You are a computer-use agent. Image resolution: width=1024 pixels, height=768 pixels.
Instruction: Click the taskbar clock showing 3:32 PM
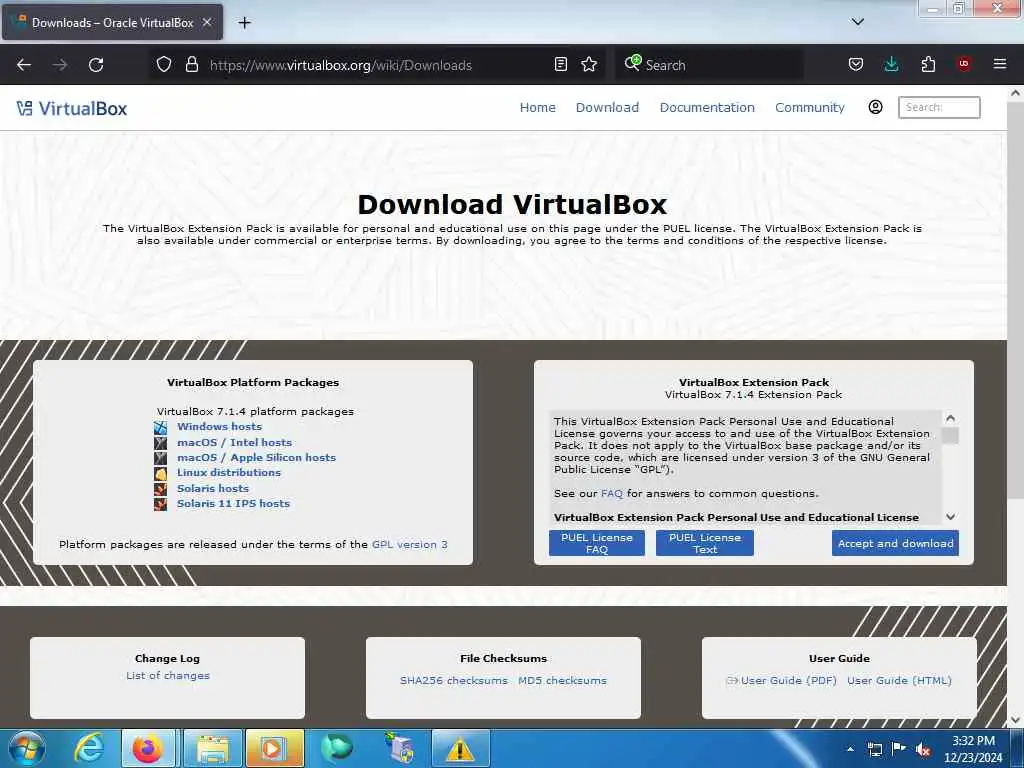click(x=973, y=749)
